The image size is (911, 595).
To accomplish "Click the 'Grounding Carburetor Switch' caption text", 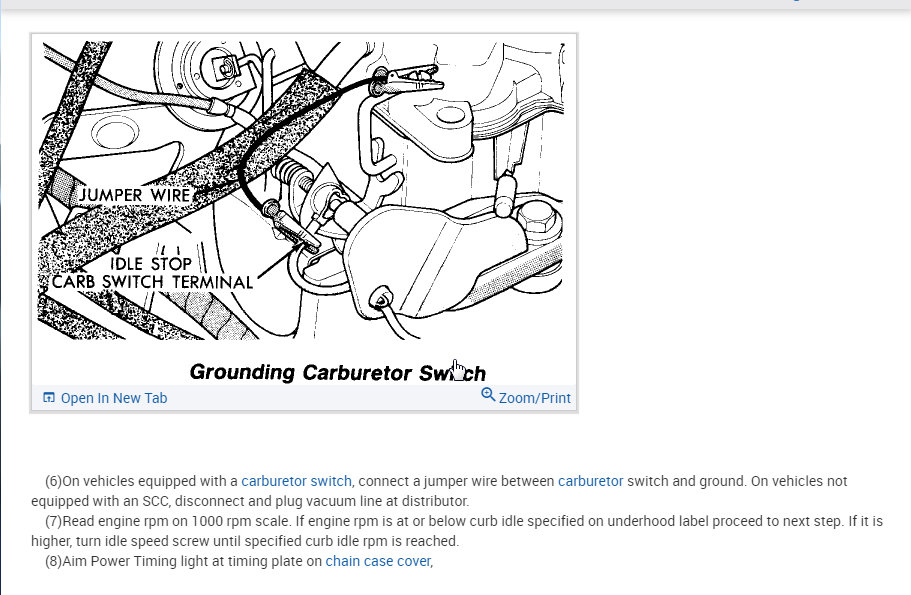I will click(x=338, y=372).
